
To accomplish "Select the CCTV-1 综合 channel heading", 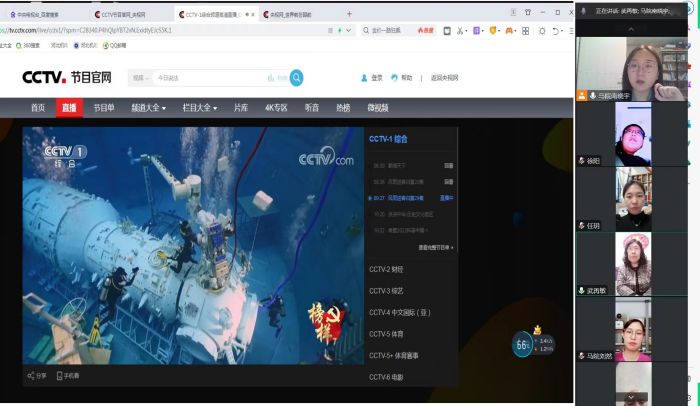I will coord(388,139).
